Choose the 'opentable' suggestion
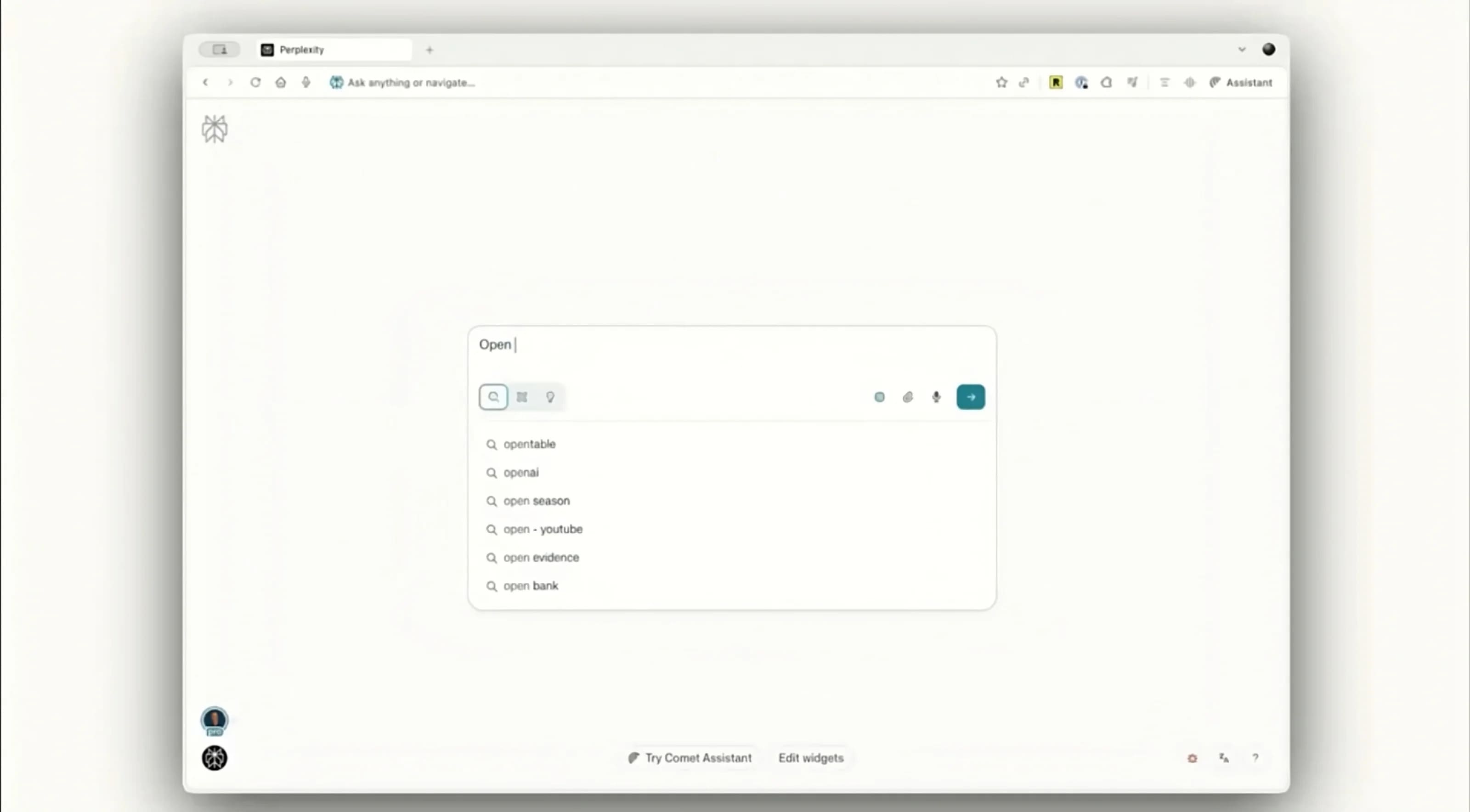Image resolution: width=1470 pixels, height=812 pixels. pyautogui.click(x=529, y=444)
